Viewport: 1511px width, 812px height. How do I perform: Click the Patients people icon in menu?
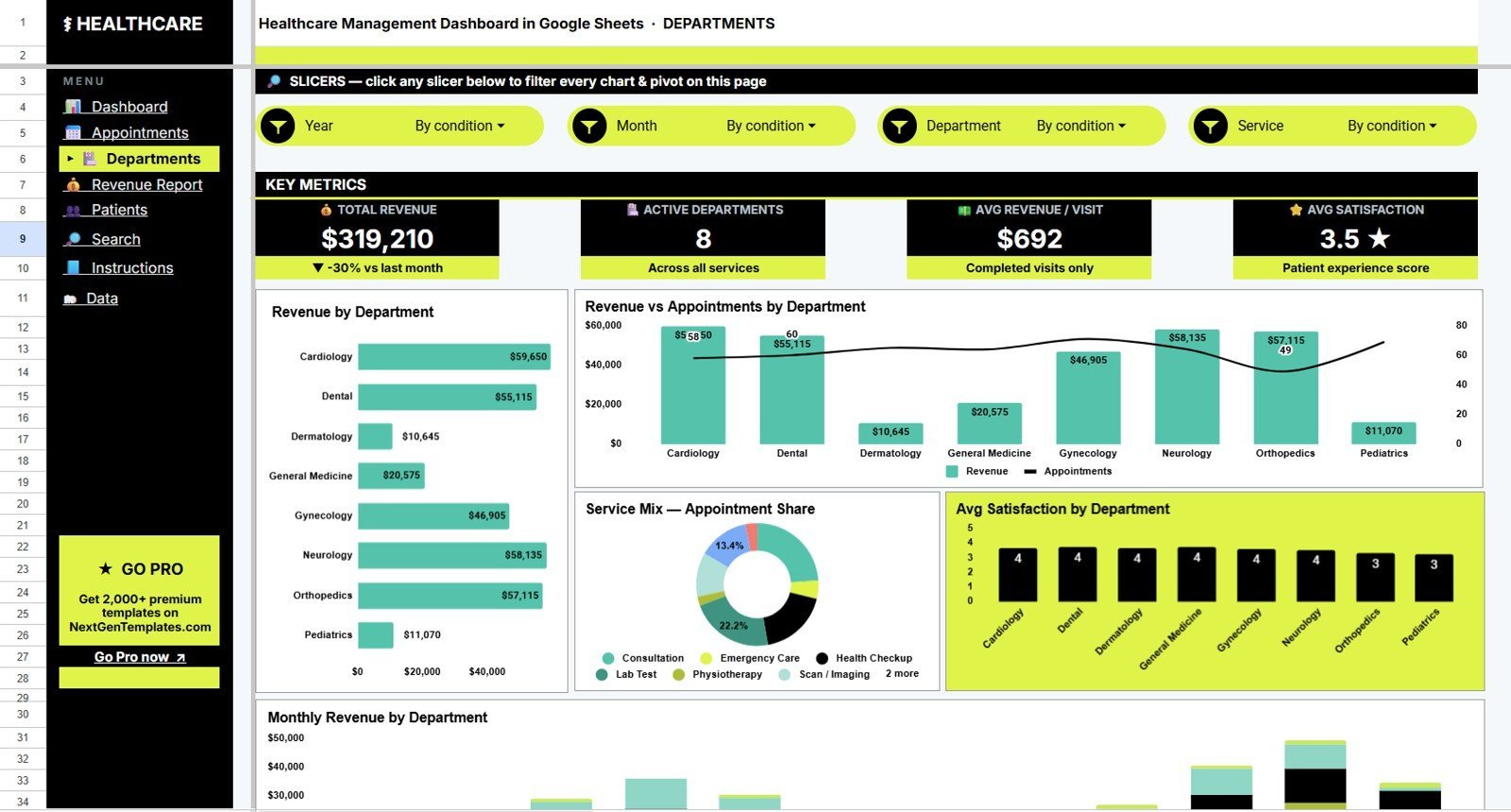coord(73,211)
